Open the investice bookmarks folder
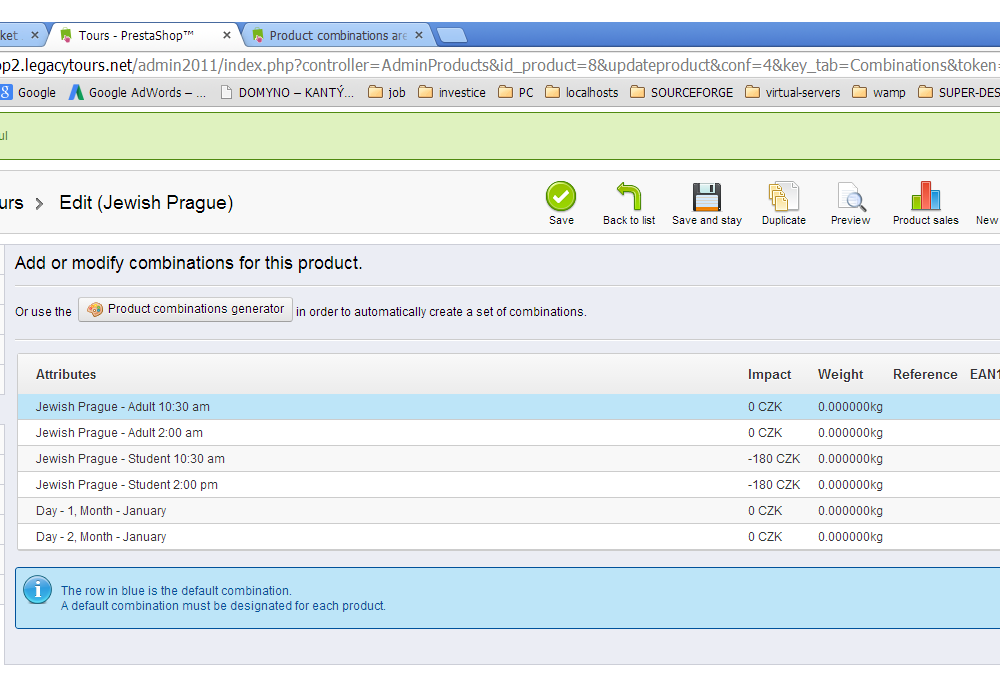Image resolution: width=1000 pixels, height=700 pixels. coord(452,92)
